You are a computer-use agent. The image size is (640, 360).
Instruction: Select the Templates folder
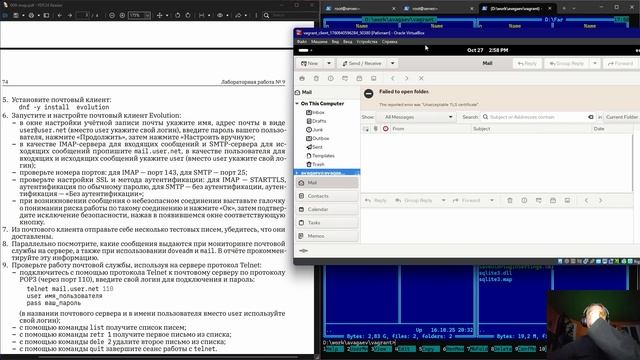(320, 156)
